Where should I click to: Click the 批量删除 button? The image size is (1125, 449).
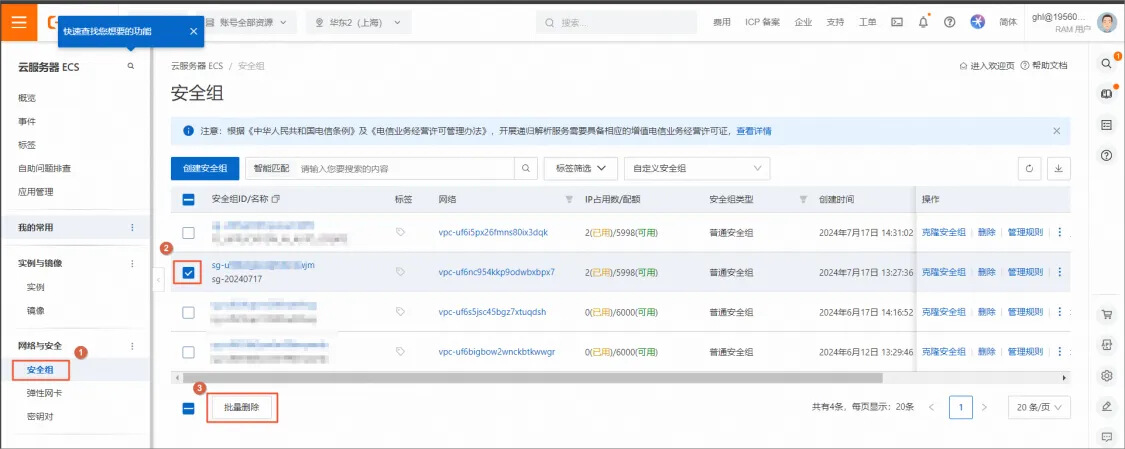point(241,408)
